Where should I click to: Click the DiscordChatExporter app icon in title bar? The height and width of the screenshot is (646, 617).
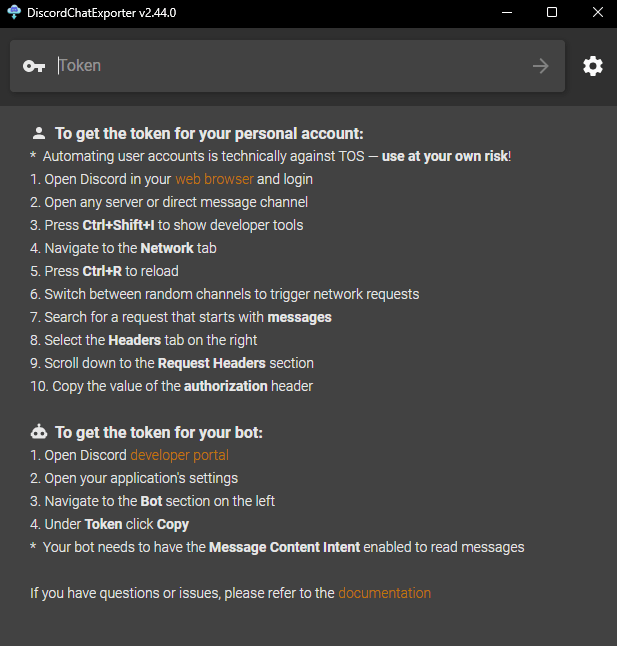tap(14, 12)
